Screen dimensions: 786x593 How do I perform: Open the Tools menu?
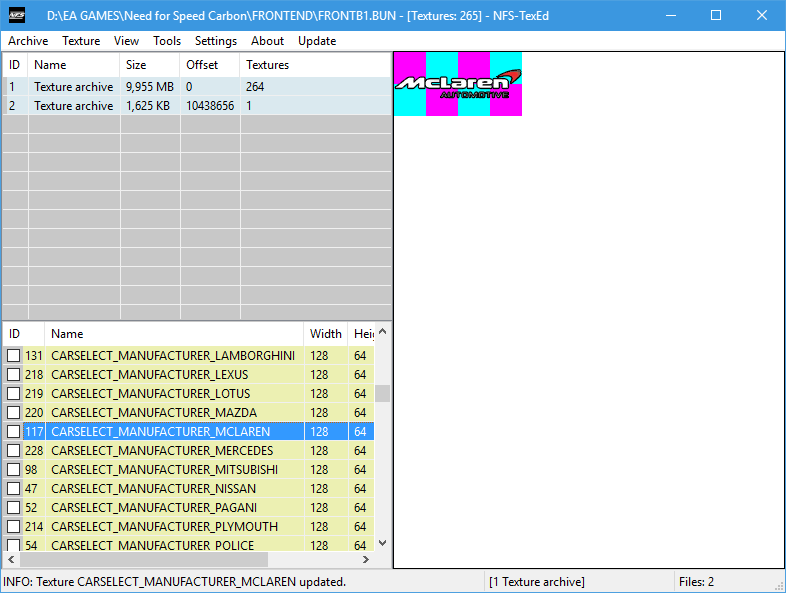[x=167, y=41]
